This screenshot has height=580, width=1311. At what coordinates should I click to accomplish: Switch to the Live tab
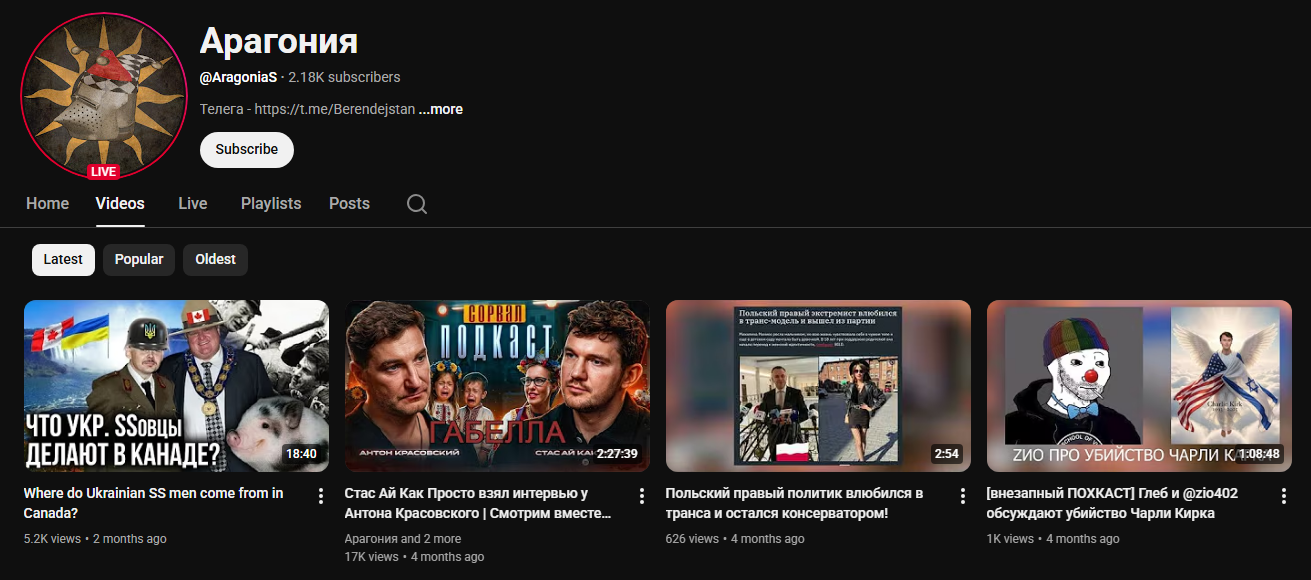193,203
